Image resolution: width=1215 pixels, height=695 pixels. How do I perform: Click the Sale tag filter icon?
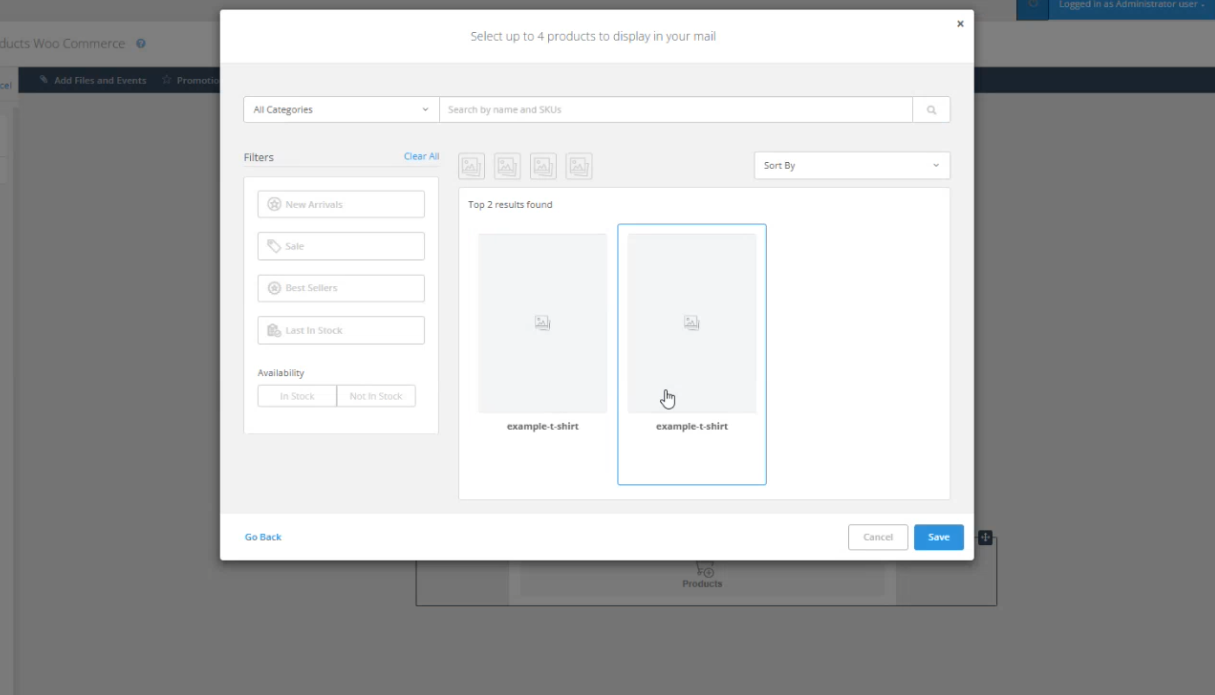pos(274,245)
